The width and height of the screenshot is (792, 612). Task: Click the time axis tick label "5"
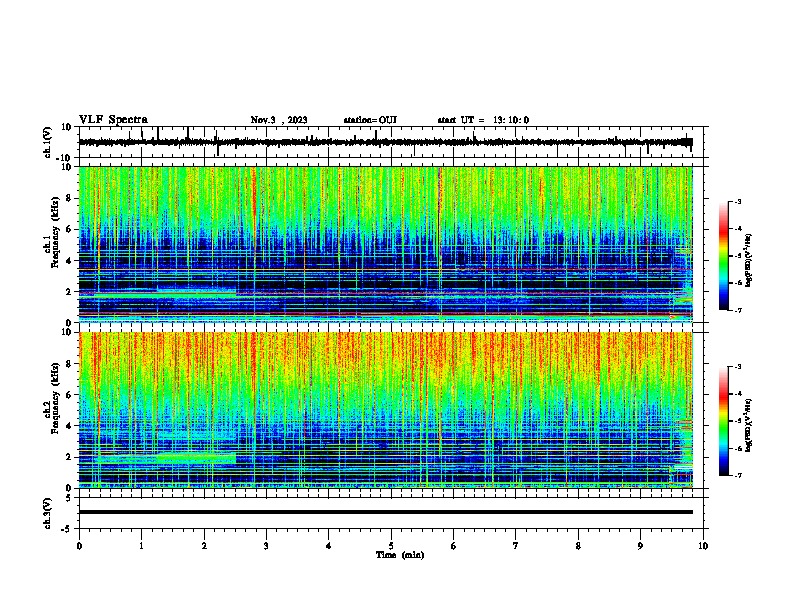click(391, 546)
